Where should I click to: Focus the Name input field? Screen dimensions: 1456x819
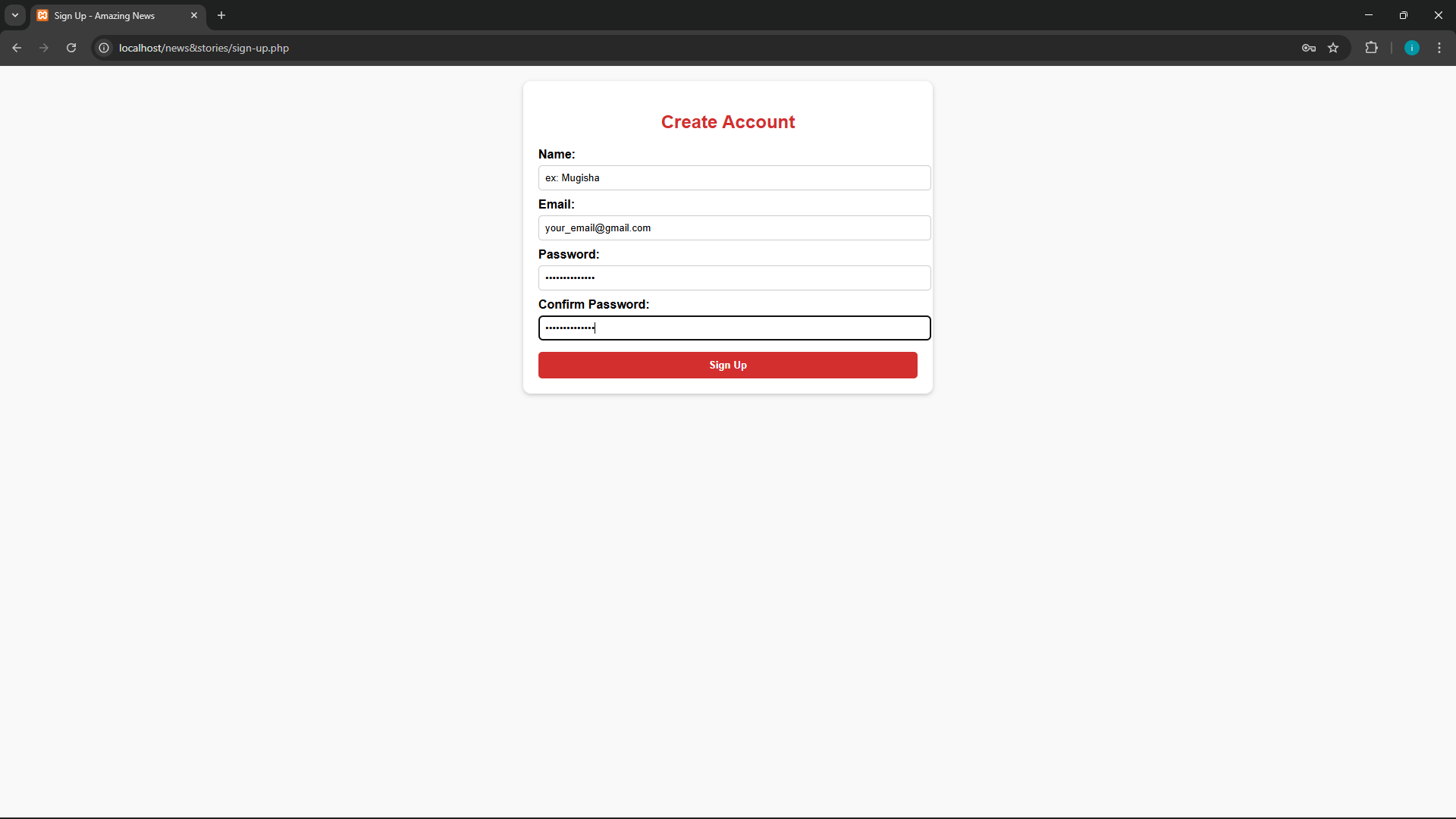(x=734, y=177)
